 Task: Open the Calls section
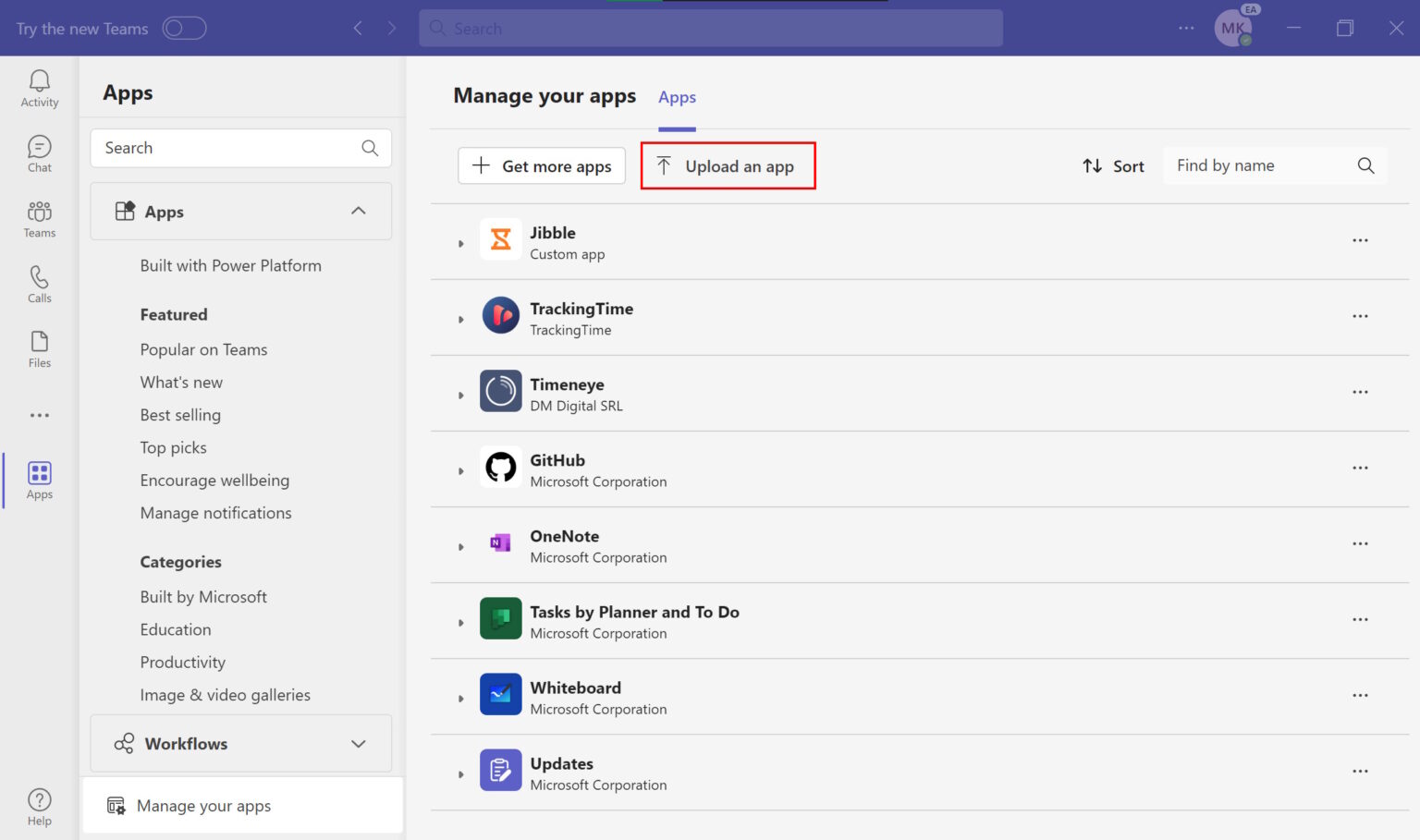pyautogui.click(x=39, y=284)
